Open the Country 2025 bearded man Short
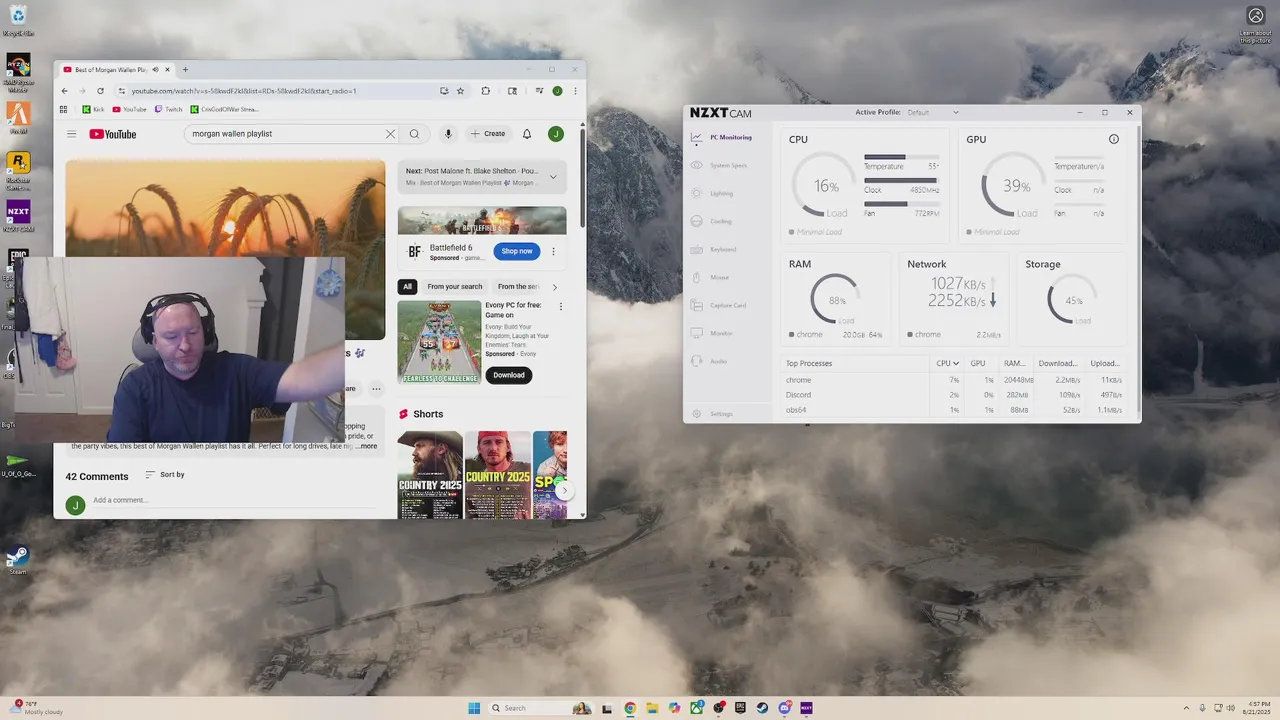Screen dimensions: 1280x720 [x=430, y=475]
